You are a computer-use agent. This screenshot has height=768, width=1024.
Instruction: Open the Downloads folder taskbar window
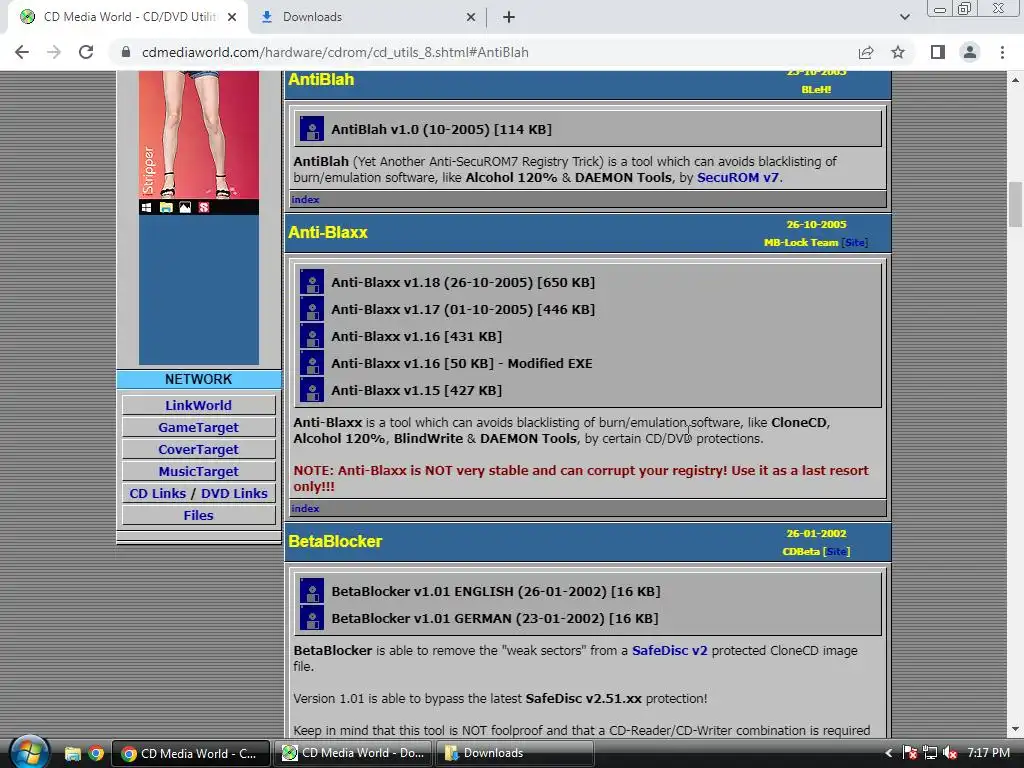(515, 753)
